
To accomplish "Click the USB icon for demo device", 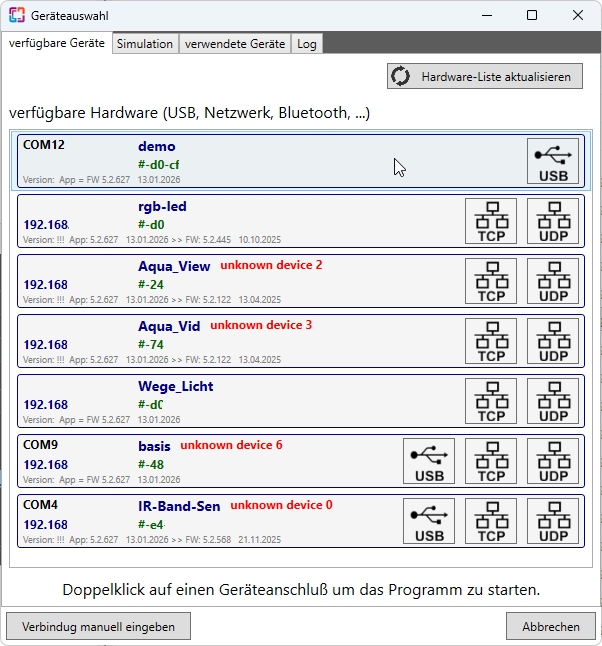I will (553, 161).
